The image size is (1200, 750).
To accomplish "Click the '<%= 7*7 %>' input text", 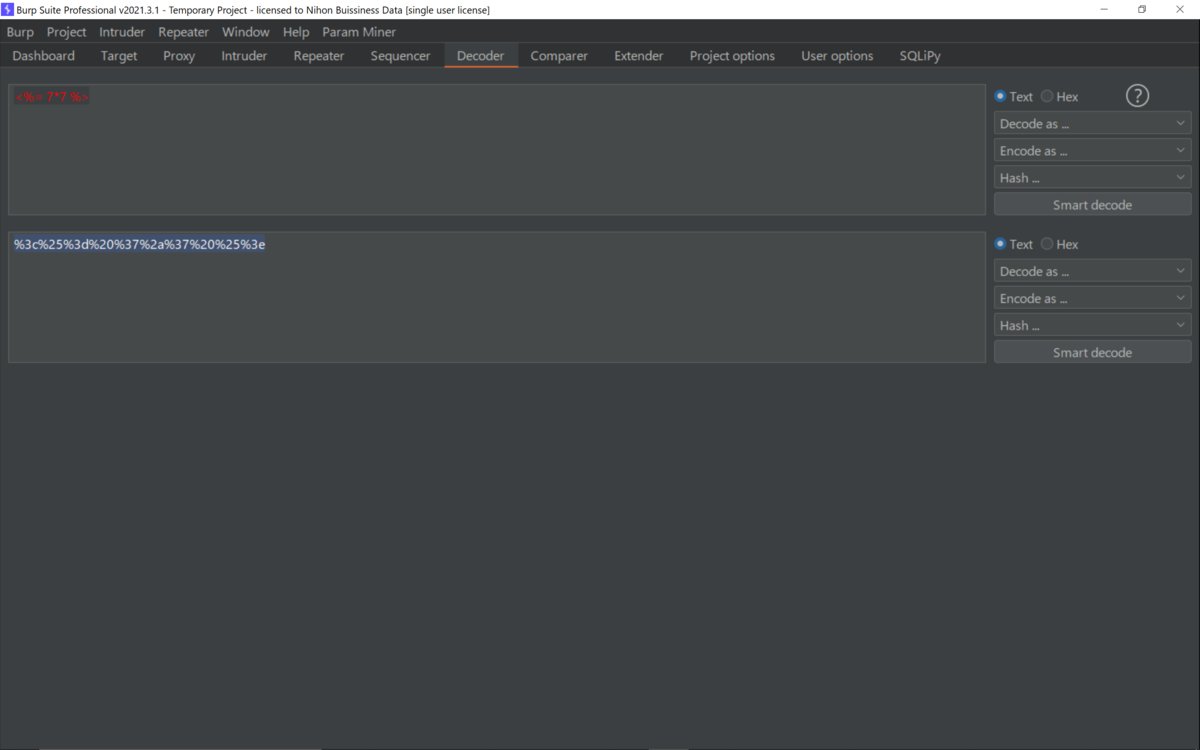I will coord(52,97).
